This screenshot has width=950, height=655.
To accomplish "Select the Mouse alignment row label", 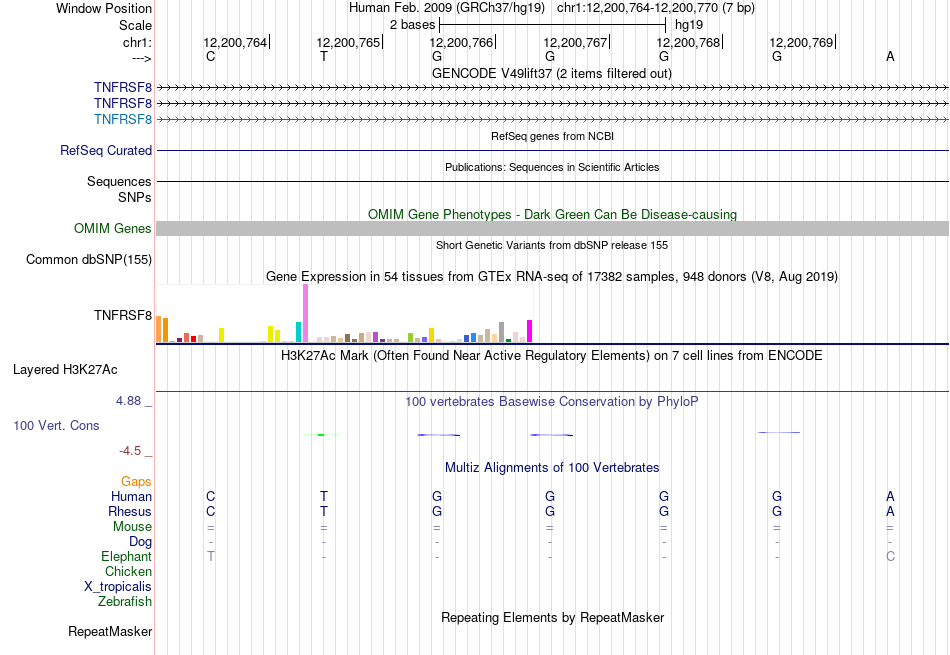I will (x=132, y=527).
